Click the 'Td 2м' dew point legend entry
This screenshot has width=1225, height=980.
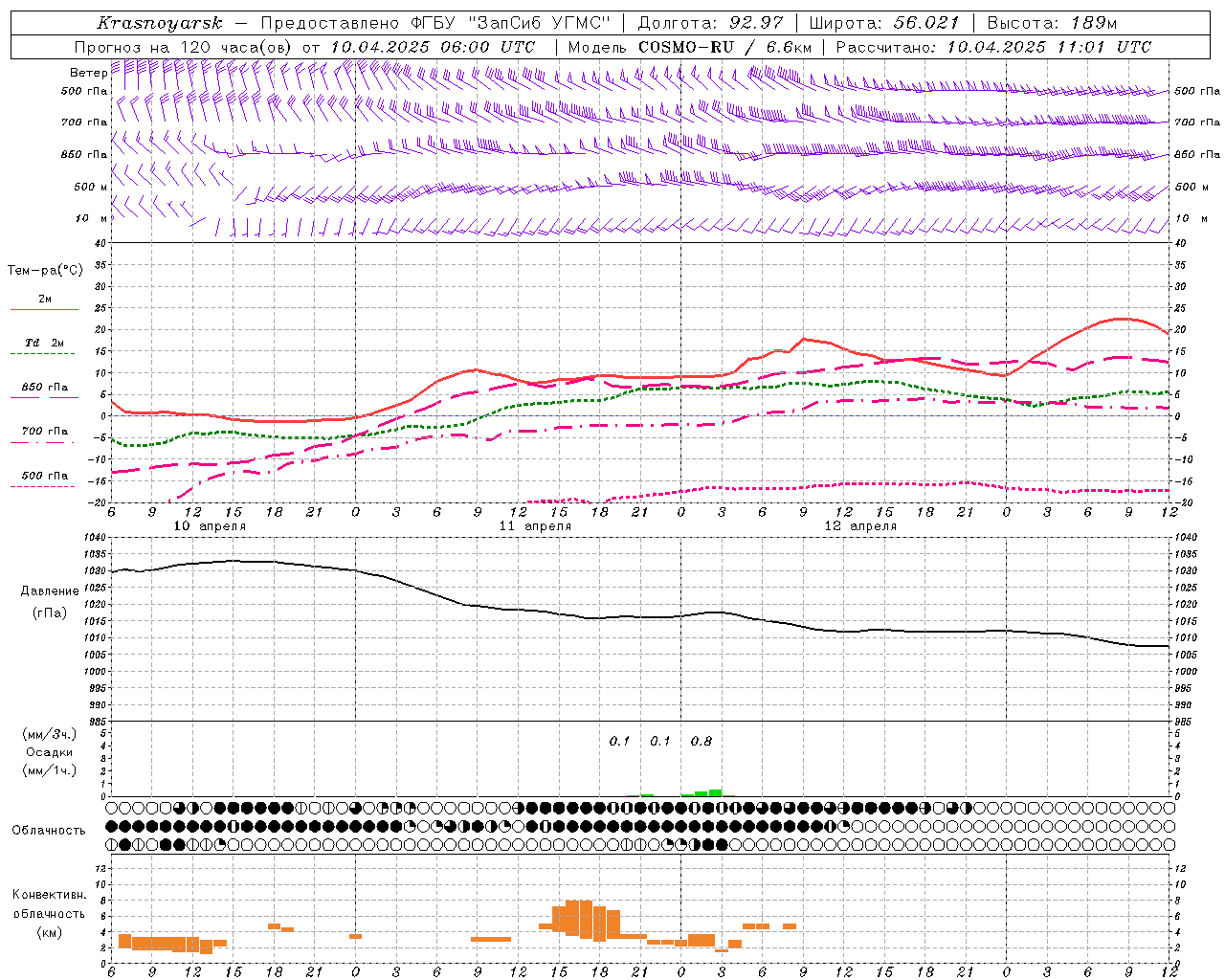pos(44,343)
